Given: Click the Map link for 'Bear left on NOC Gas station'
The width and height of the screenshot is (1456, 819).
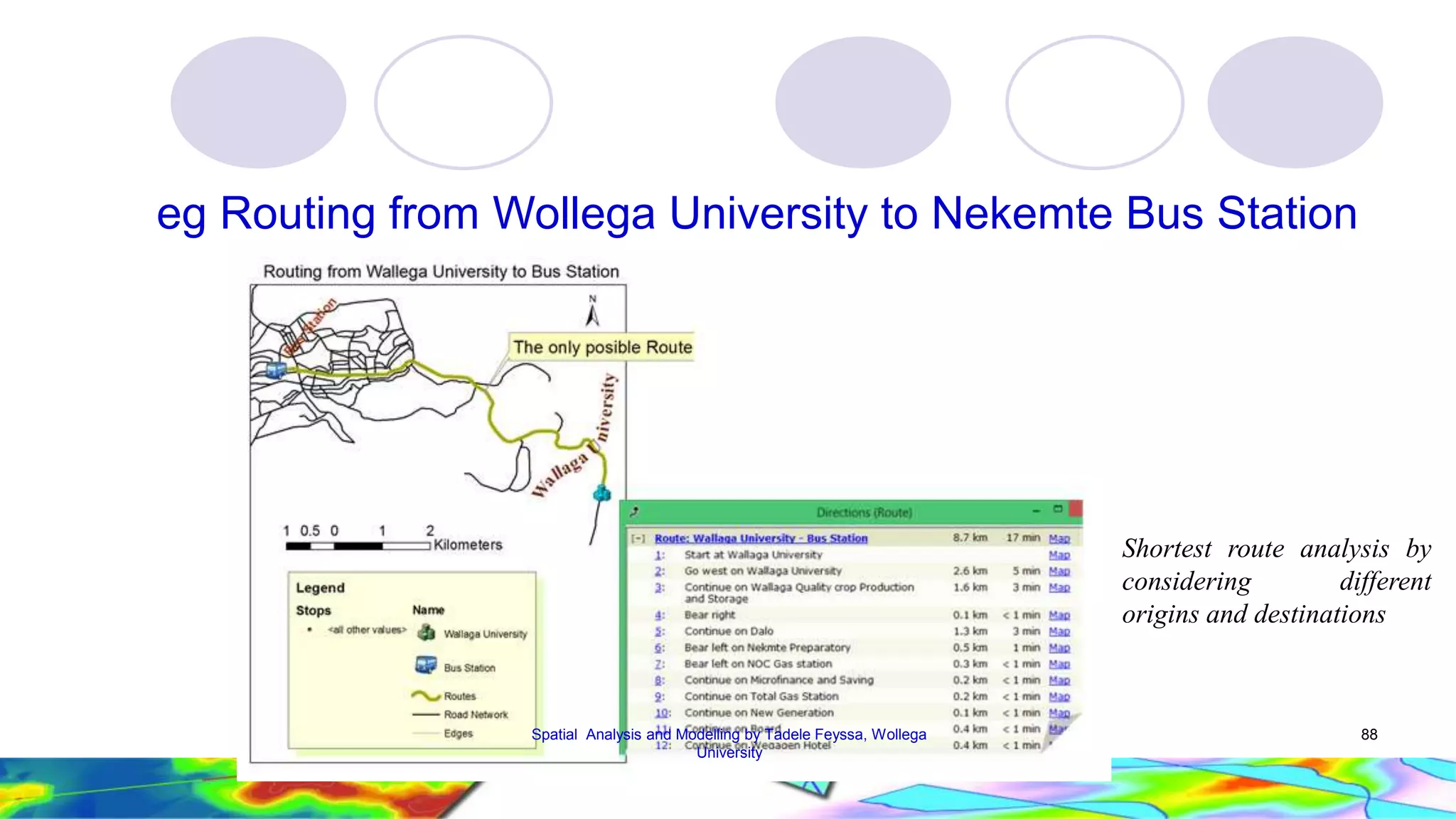Looking at the screenshot, I should 1059,665.
